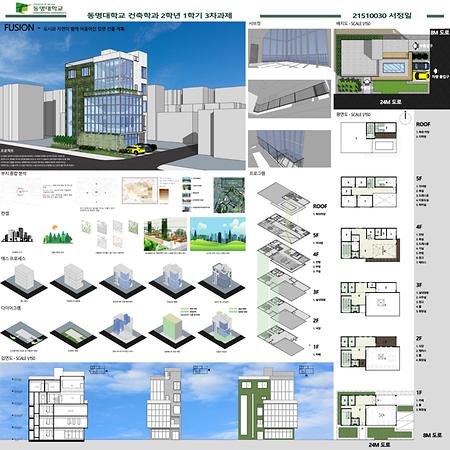Click the Tongmyong University logo at top left
The height and width of the screenshot is (450, 450).
click(40, 8)
